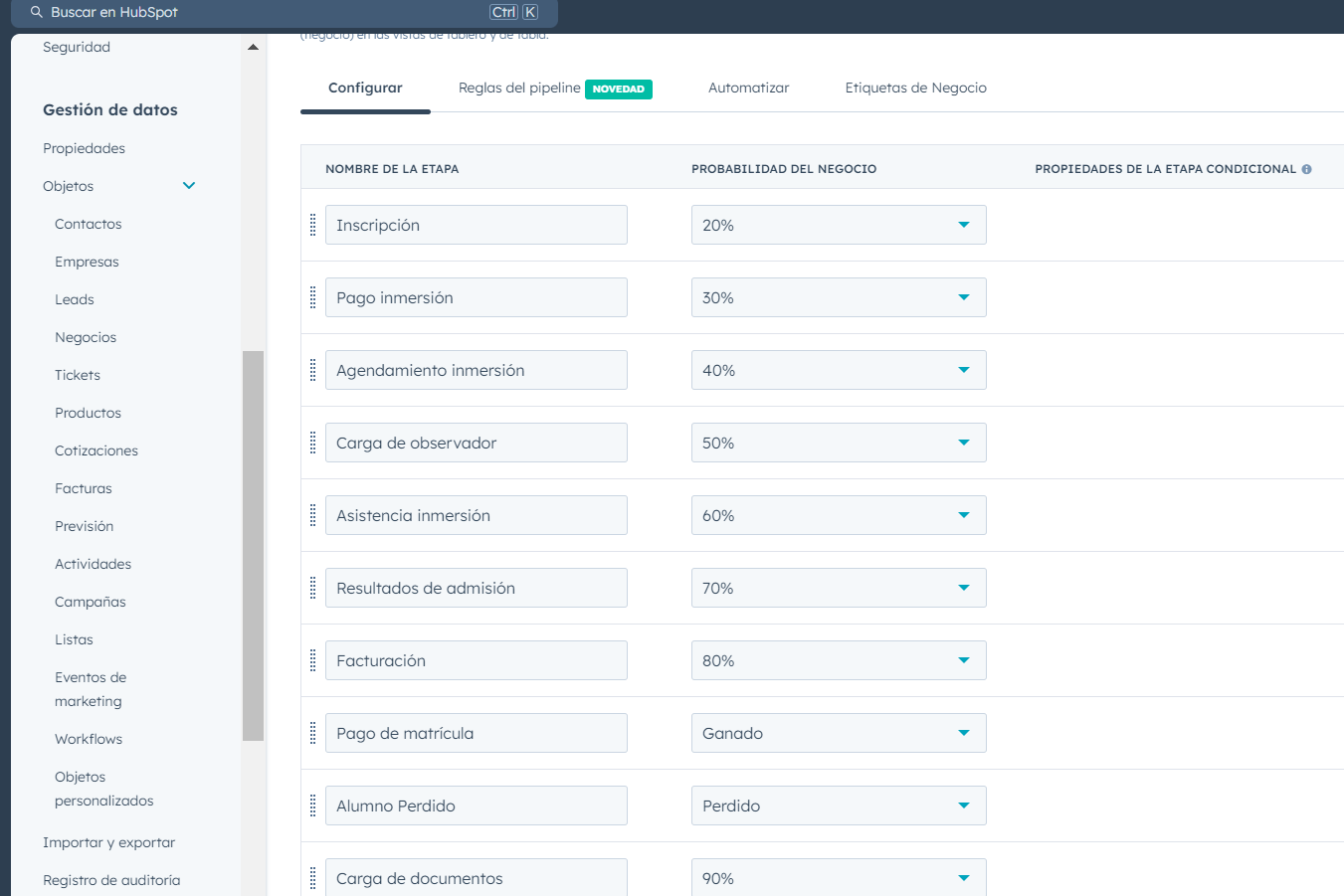Viewport: 1344px width, 896px height.
Task: Click drag handle for Asistencia inmersión stage
Action: pos(312,515)
